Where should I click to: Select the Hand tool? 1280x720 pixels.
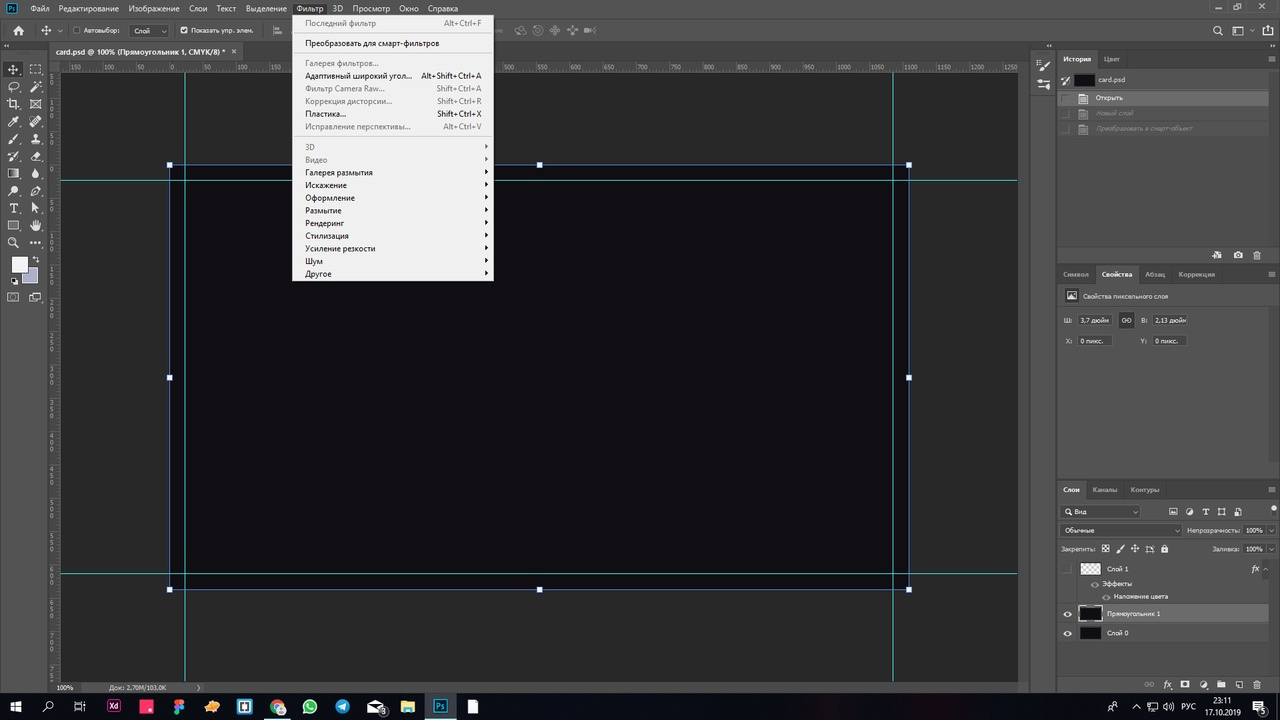[36, 225]
